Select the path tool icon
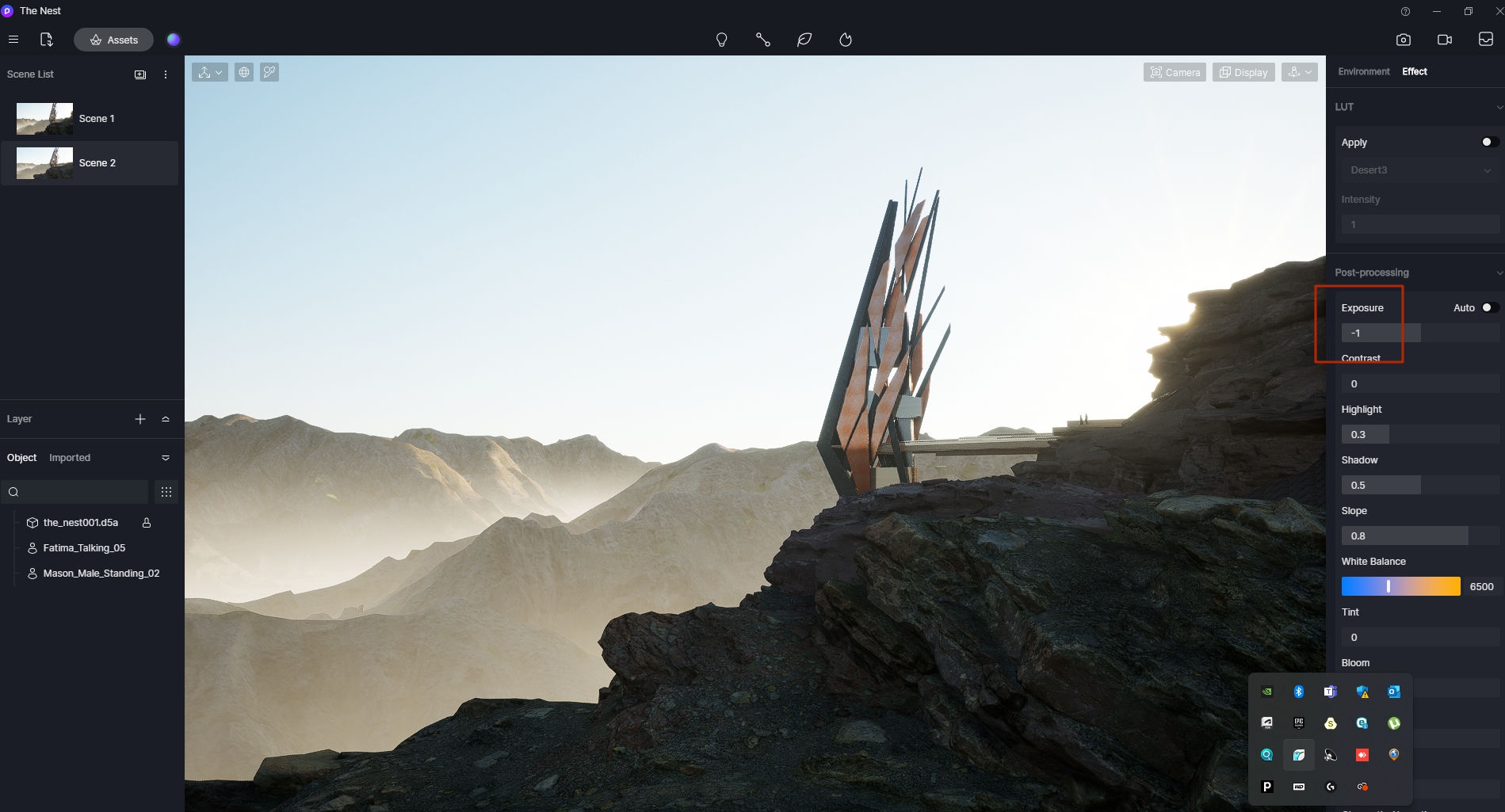 point(762,40)
